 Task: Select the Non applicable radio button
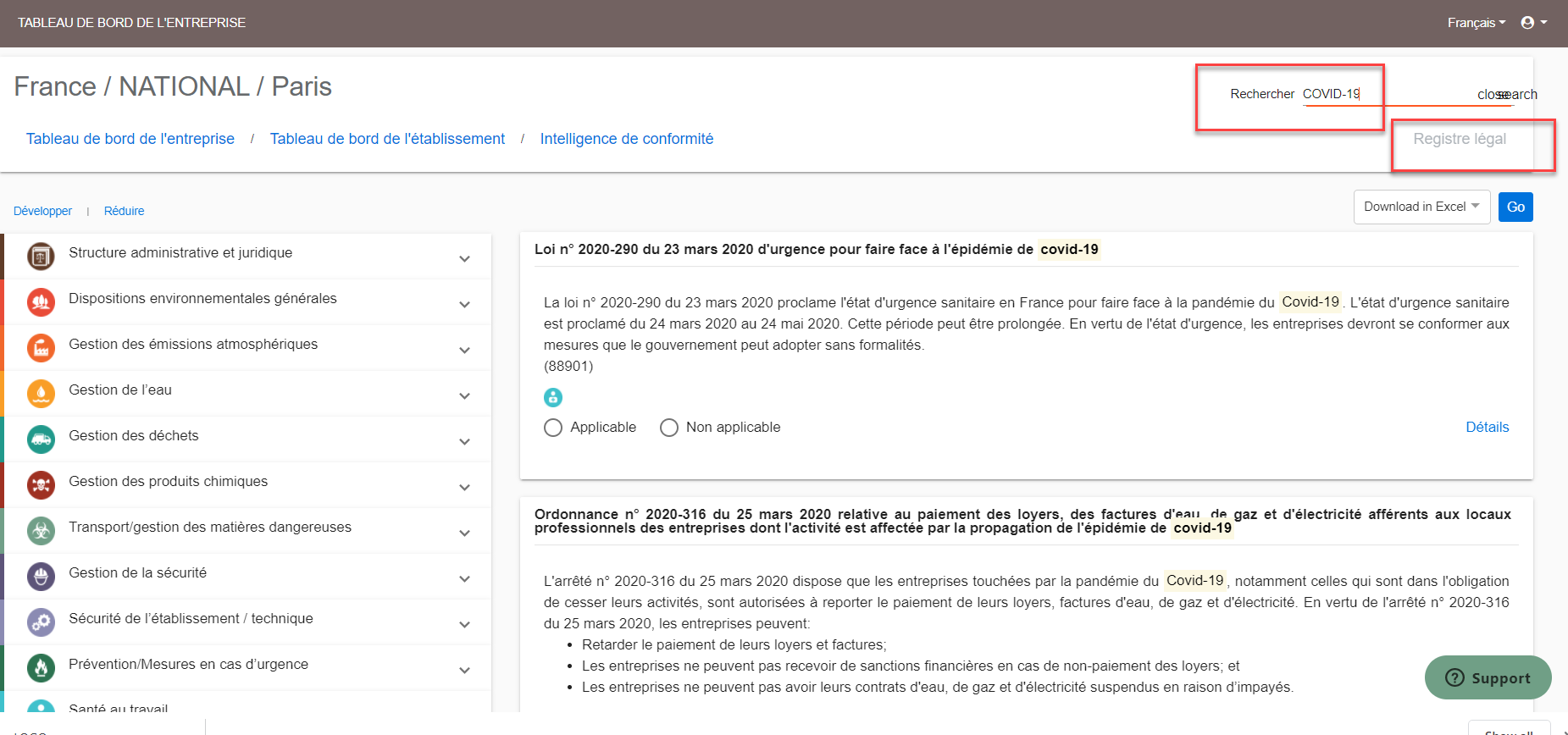coord(669,428)
